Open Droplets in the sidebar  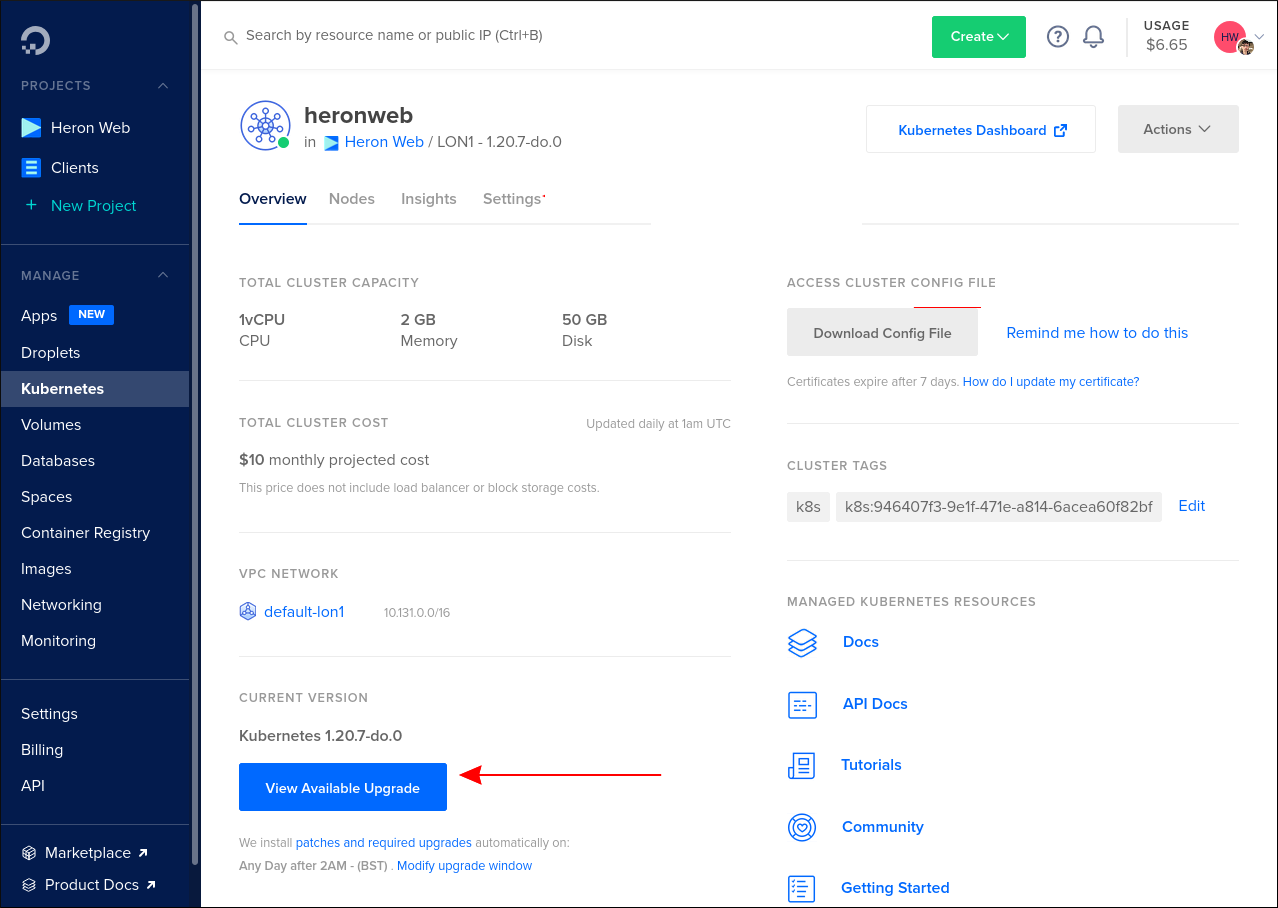tap(51, 353)
